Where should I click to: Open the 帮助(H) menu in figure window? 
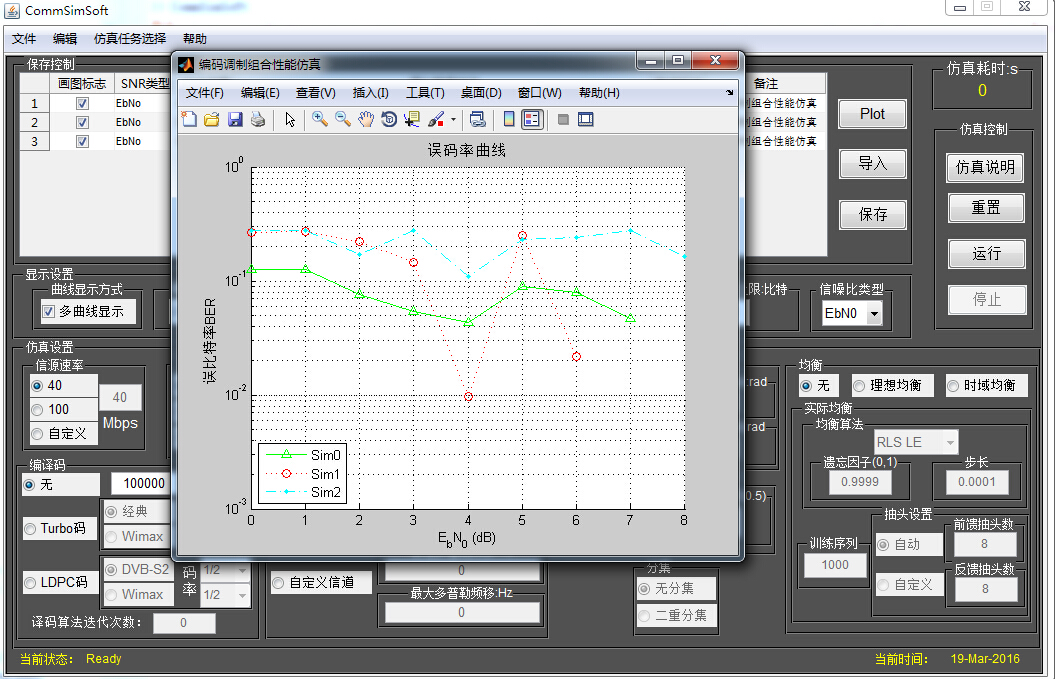[x=599, y=93]
